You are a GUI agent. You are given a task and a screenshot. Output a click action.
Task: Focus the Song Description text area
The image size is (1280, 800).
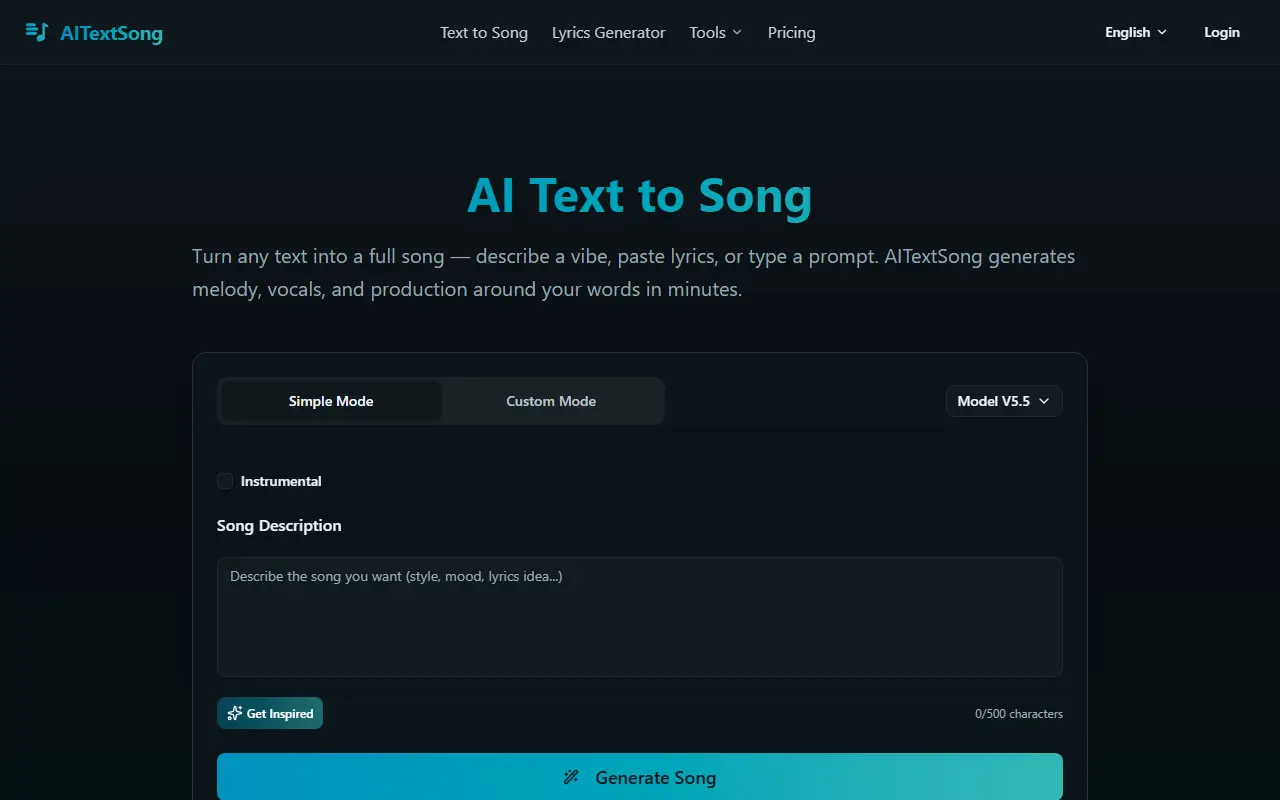pos(640,617)
